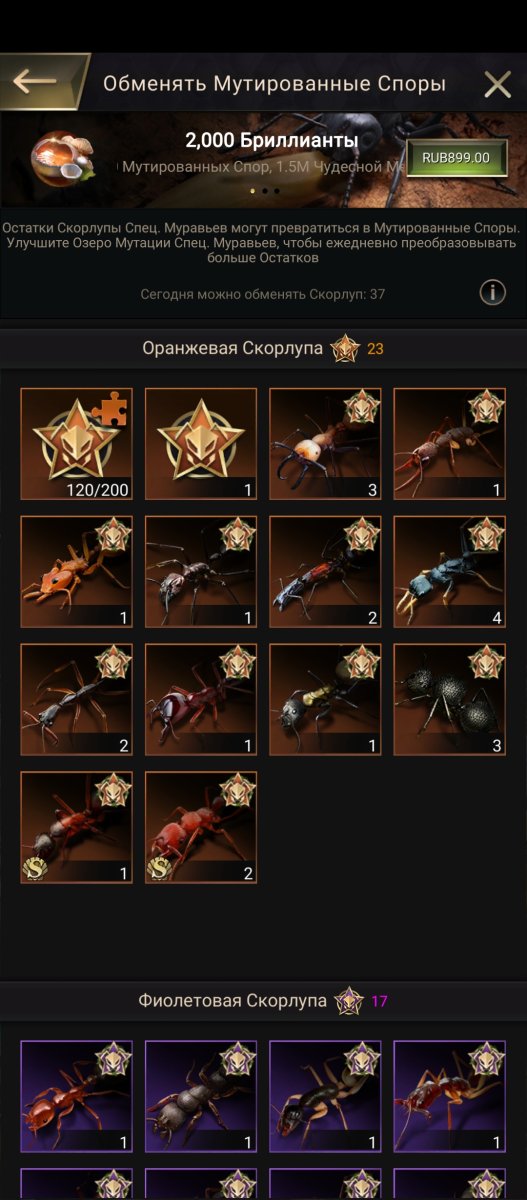The width and height of the screenshot is (527, 1200).
Task: Choose the dark red big-headed ant with count 1
Action: tap(201, 699)
